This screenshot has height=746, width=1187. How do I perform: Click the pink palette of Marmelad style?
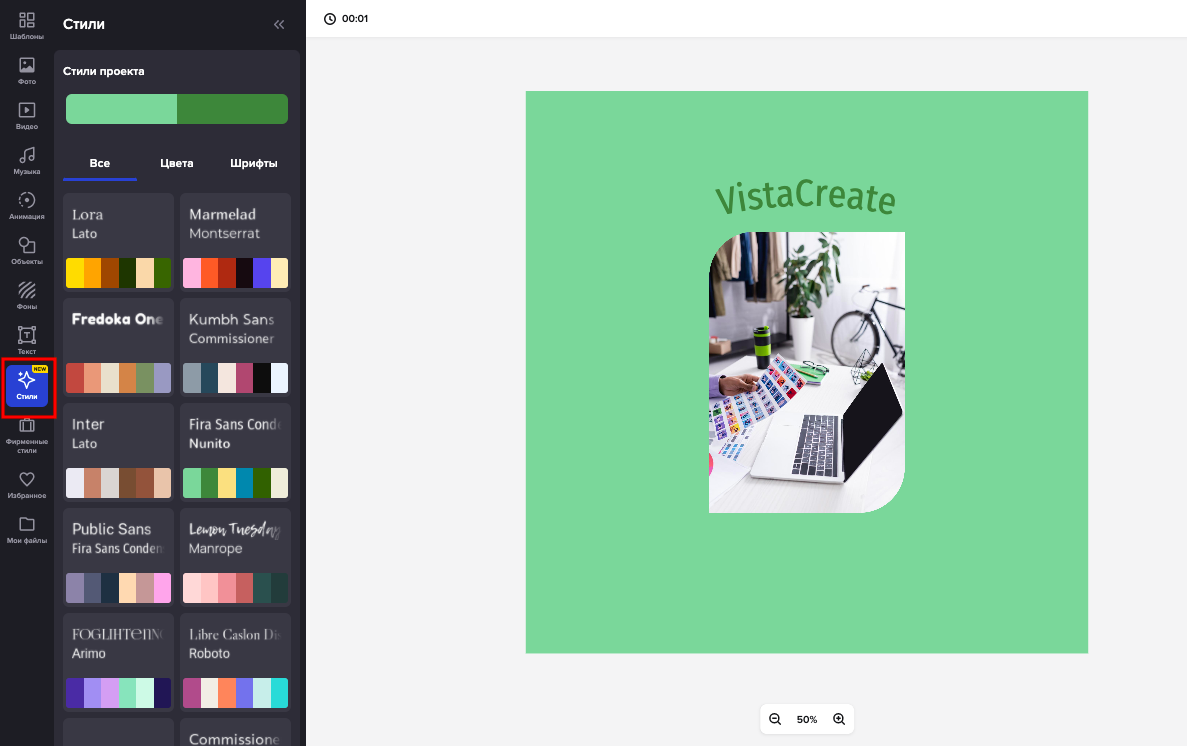[235, 273]
